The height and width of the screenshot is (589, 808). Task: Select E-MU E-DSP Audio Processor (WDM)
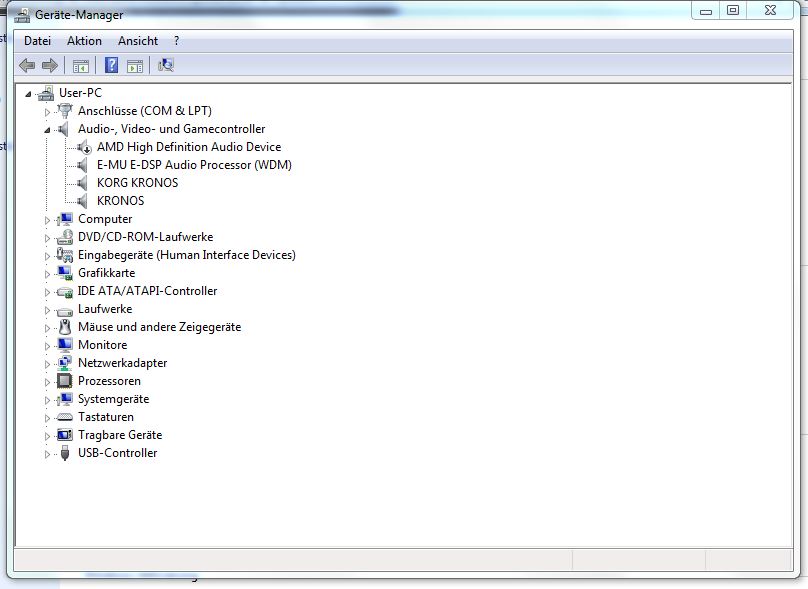point(194,165)
